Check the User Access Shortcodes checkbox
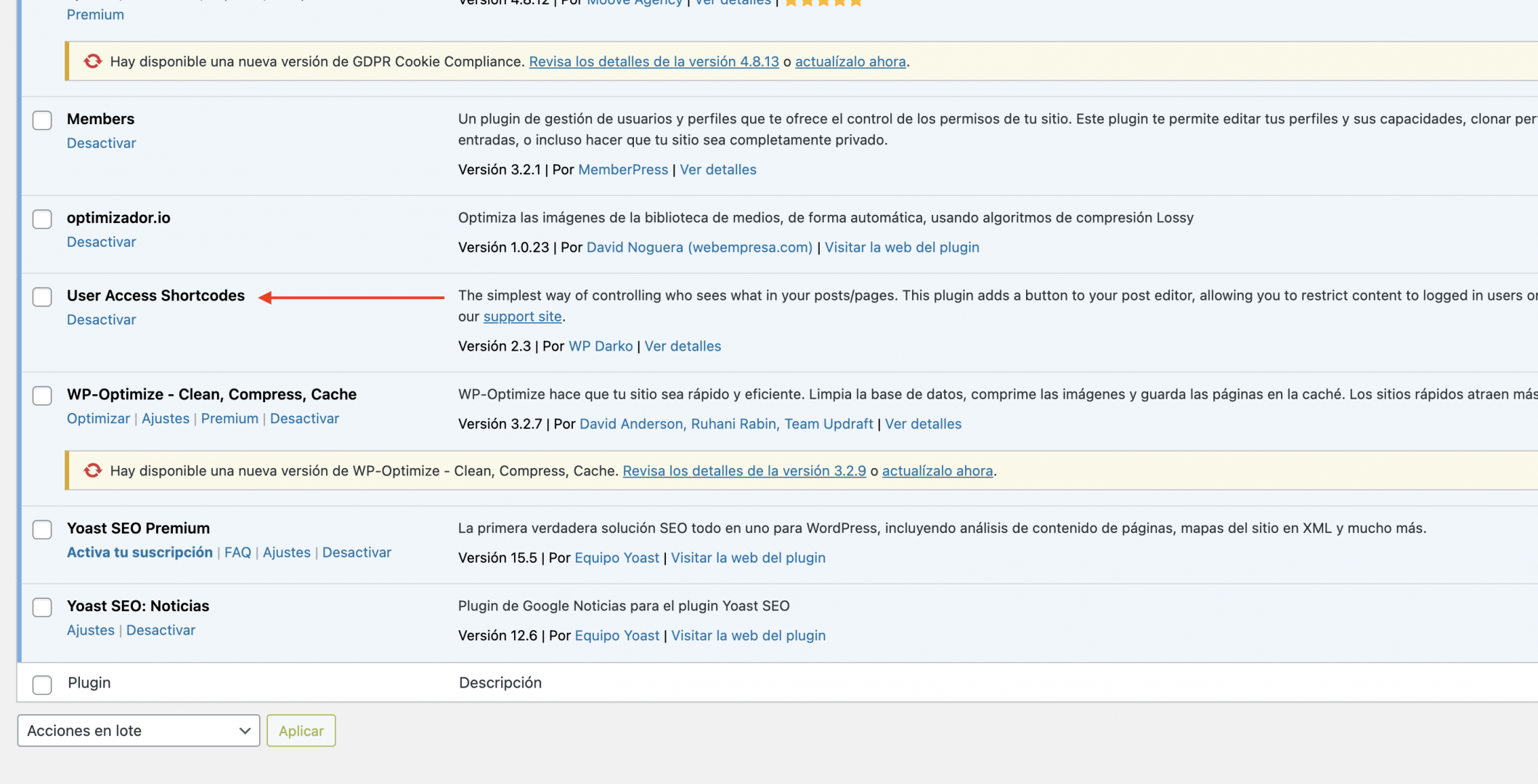 pyautogui.click(x=42, y=297)
